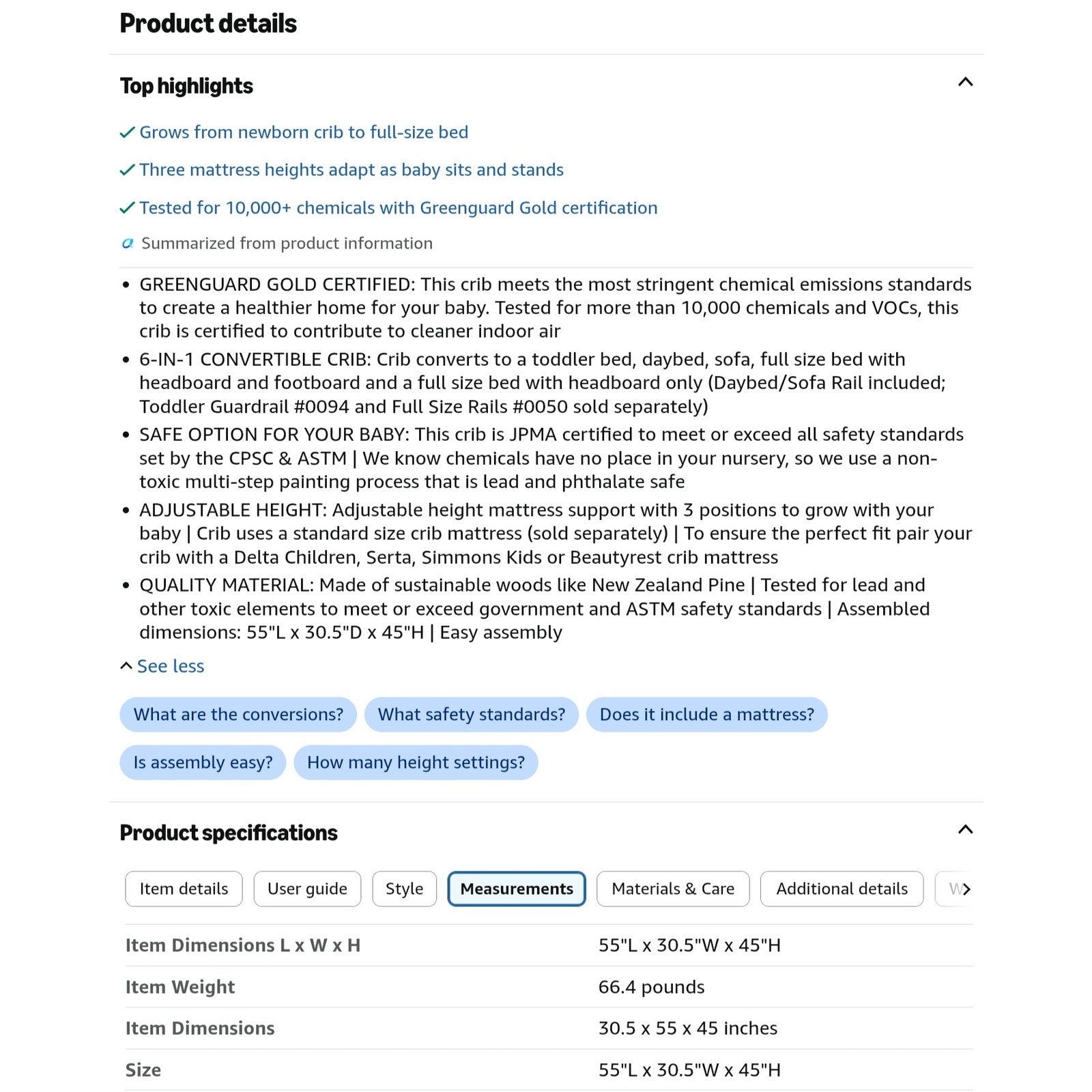1092x1092 pixels.
Task: Click the checkmark next to Greenguard Gold highlight
Action: pos(128,208)
